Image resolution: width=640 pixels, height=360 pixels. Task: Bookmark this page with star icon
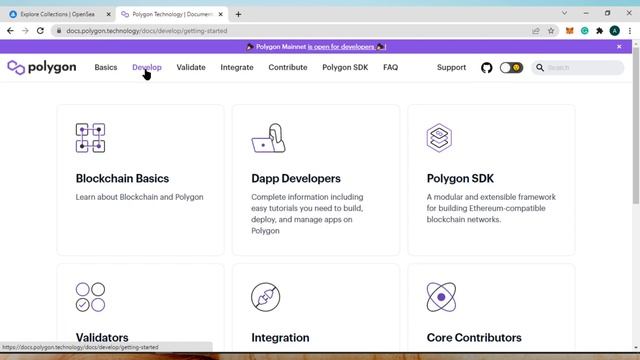coord(551,31)
